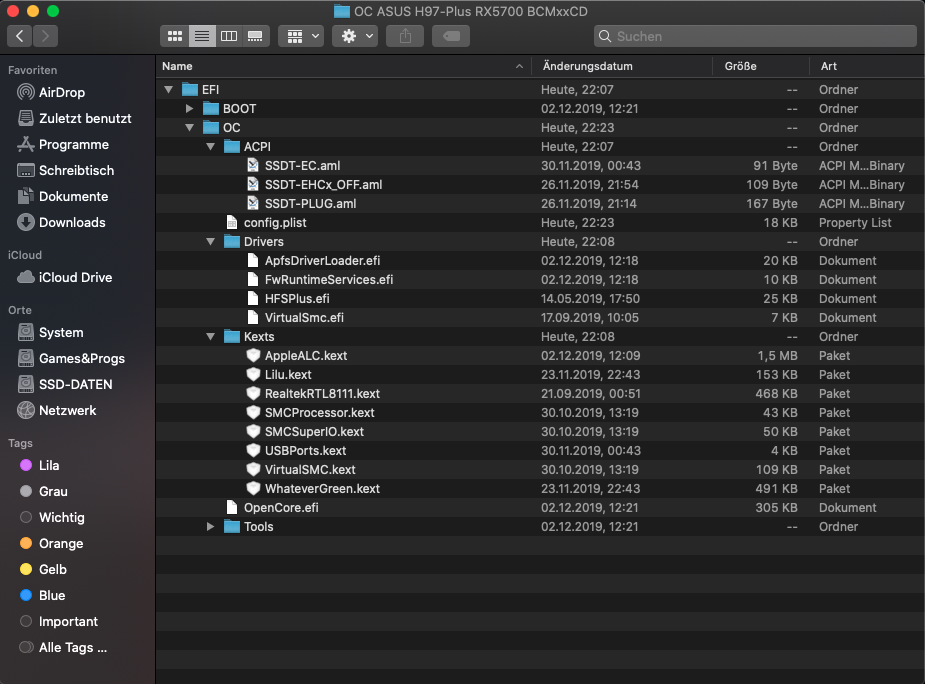The image size is (925, 684).
Task: Select the OpenCore.efi file icon
Action: coord(232,508)
